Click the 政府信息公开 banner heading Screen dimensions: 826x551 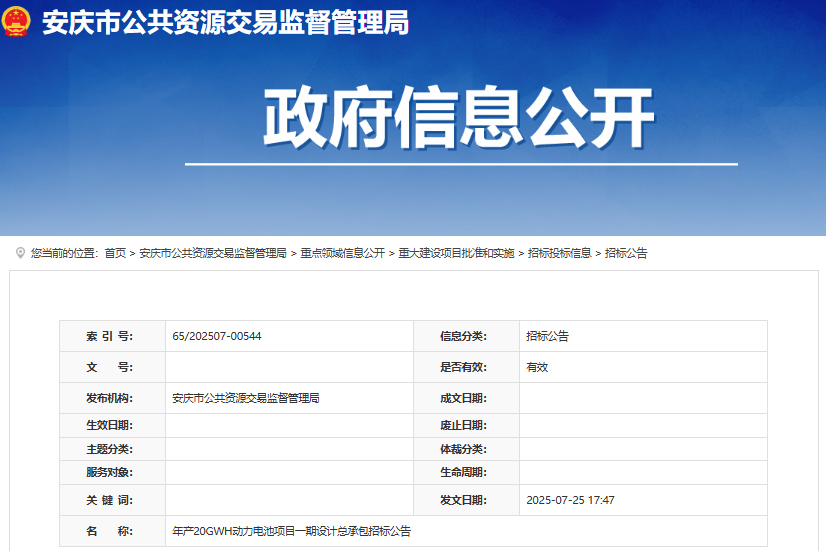click(x=459, y=119)
